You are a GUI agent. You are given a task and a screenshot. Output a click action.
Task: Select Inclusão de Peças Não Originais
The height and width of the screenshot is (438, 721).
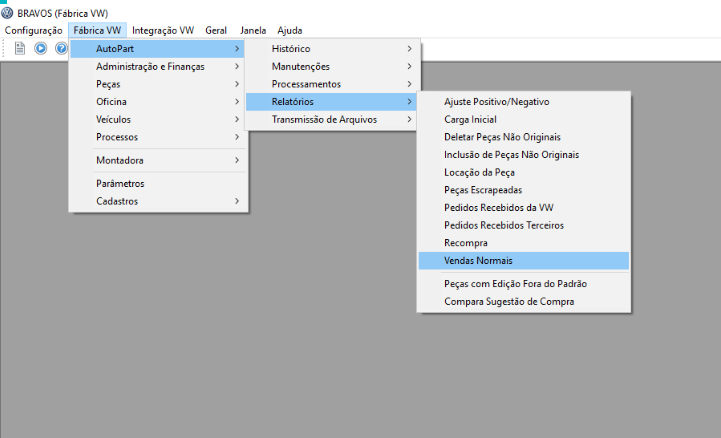(x=524, y=155)
